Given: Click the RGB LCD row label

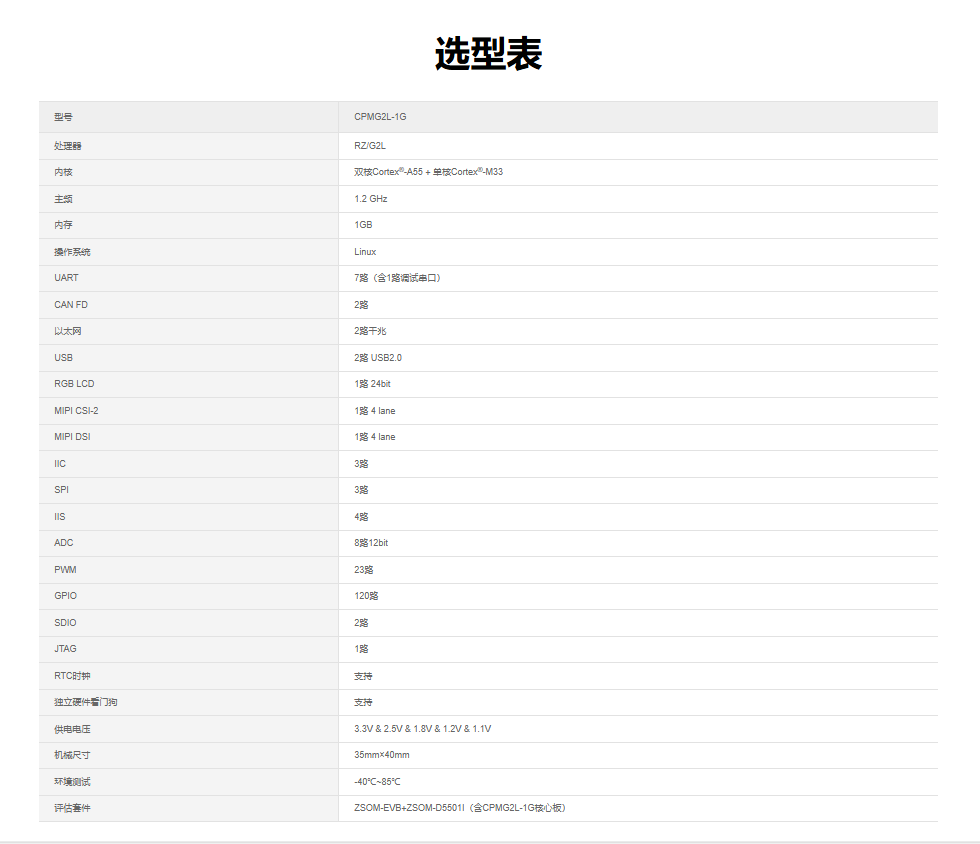Looking at the screenshot, I should click(74, 384).
